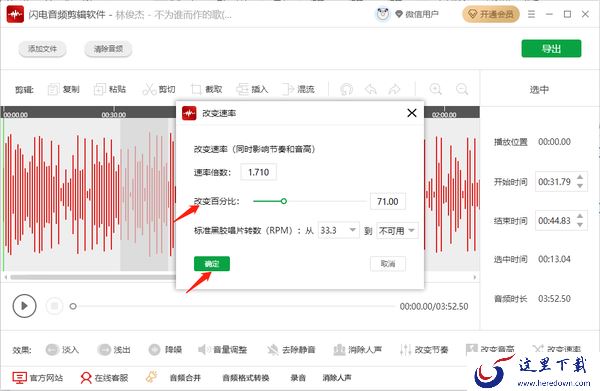Click the Copy (复制) edit tool
Image resolution: width=600 pixels, height=391 pixels.
click(64, 90)
